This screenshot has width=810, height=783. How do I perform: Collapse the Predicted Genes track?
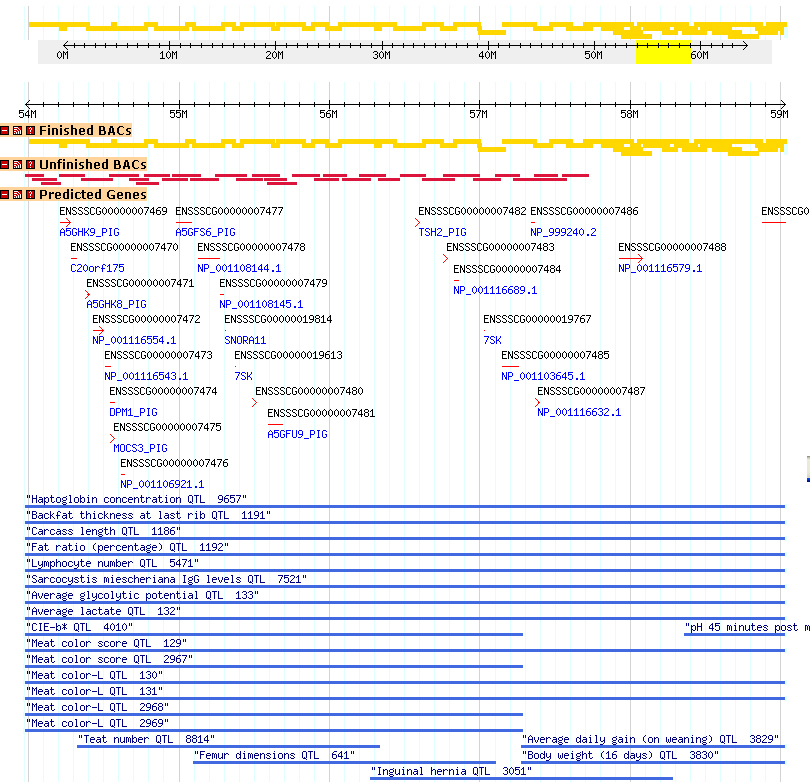5,194
